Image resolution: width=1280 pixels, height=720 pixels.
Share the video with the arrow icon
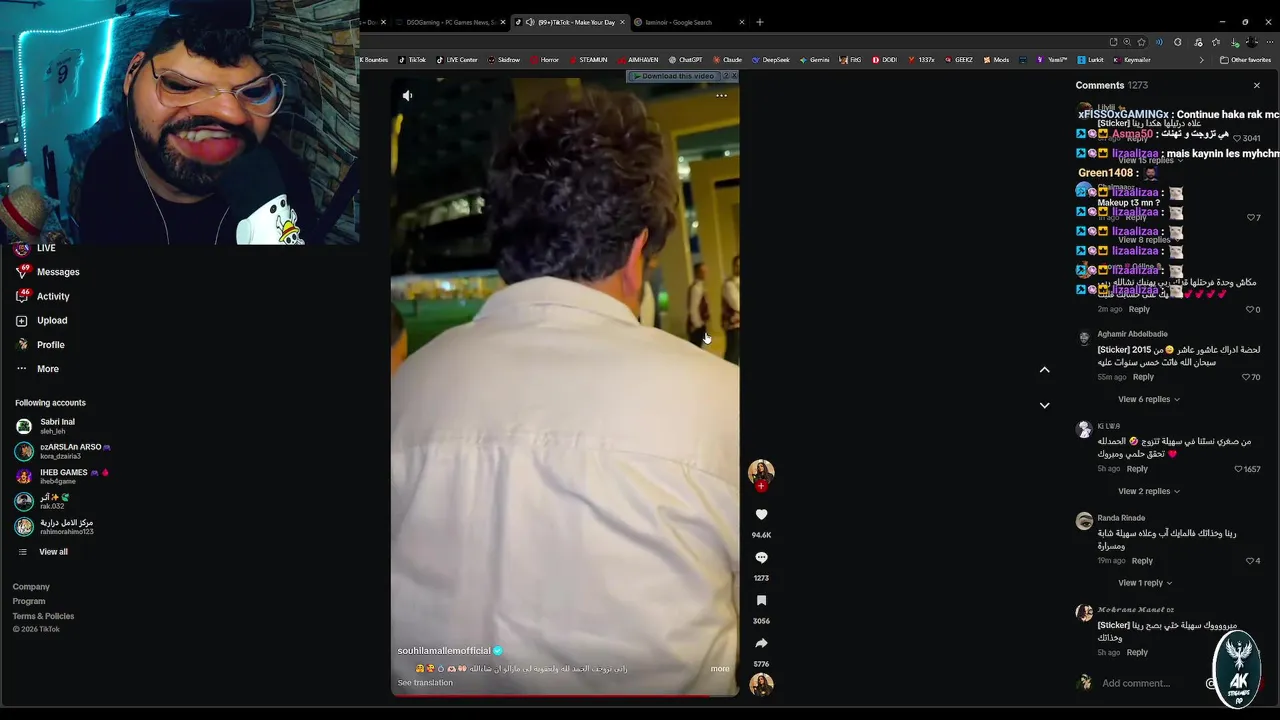tap(761, 643)
